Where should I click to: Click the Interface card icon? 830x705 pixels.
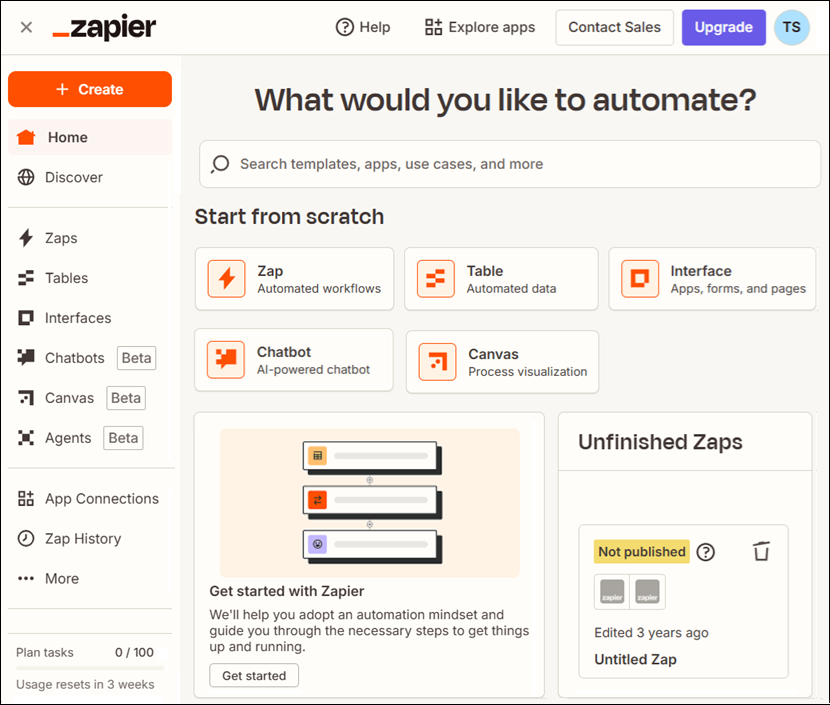click(640, 279)
